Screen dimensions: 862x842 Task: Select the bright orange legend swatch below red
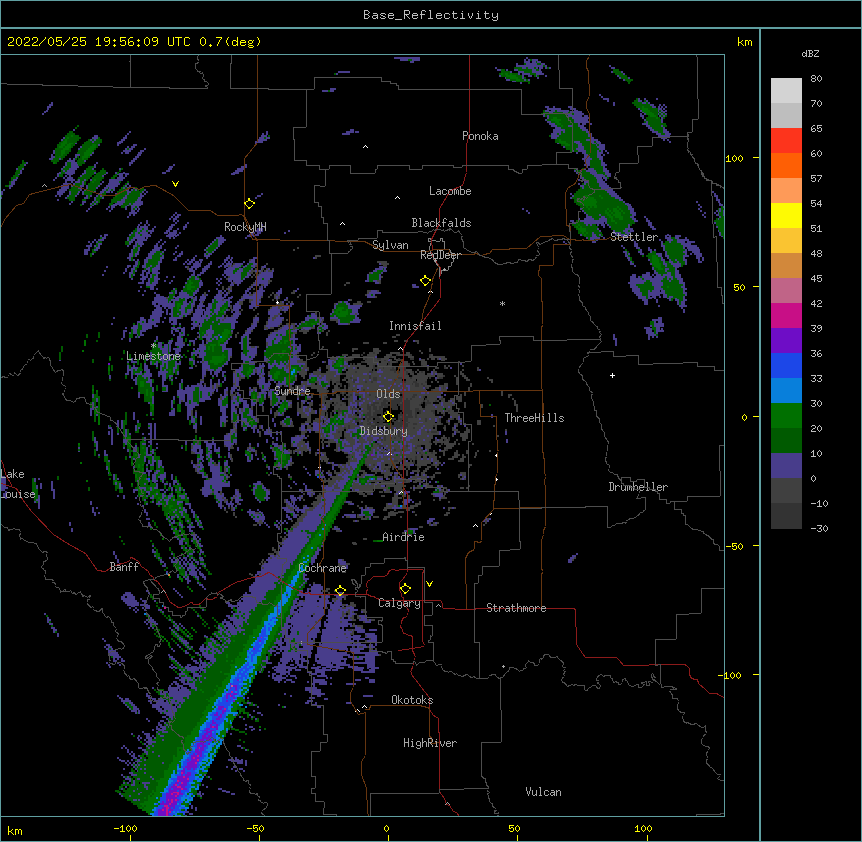click(786, 165)
